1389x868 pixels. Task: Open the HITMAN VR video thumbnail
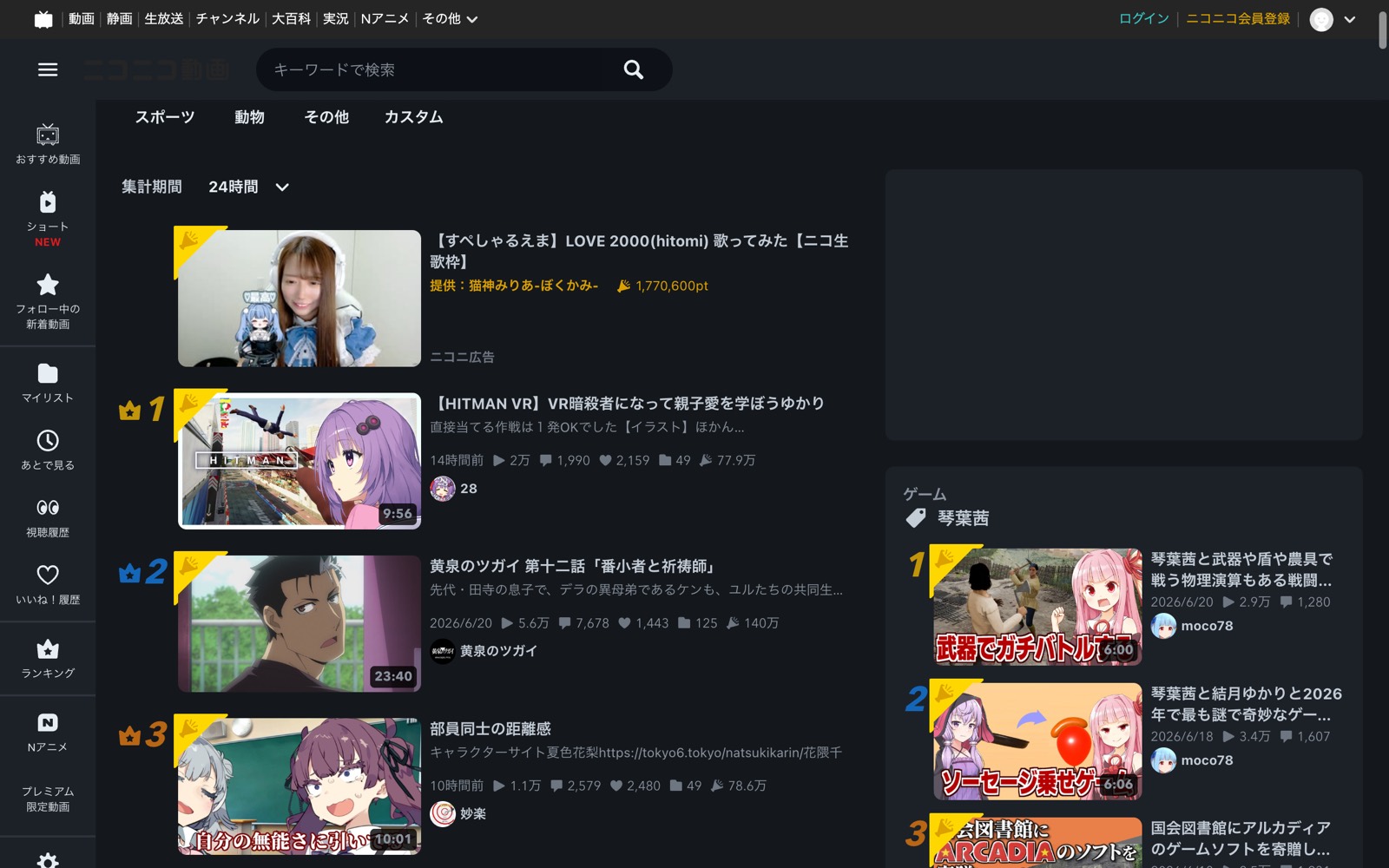pos(300,461)
